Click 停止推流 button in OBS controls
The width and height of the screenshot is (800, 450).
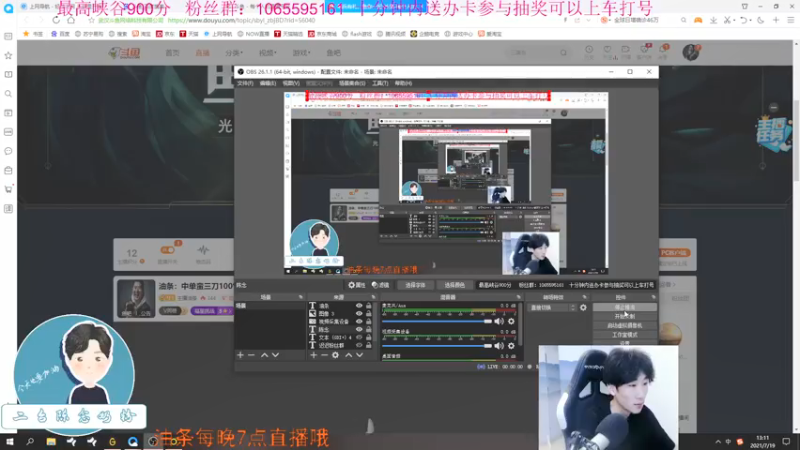[624, 307]
